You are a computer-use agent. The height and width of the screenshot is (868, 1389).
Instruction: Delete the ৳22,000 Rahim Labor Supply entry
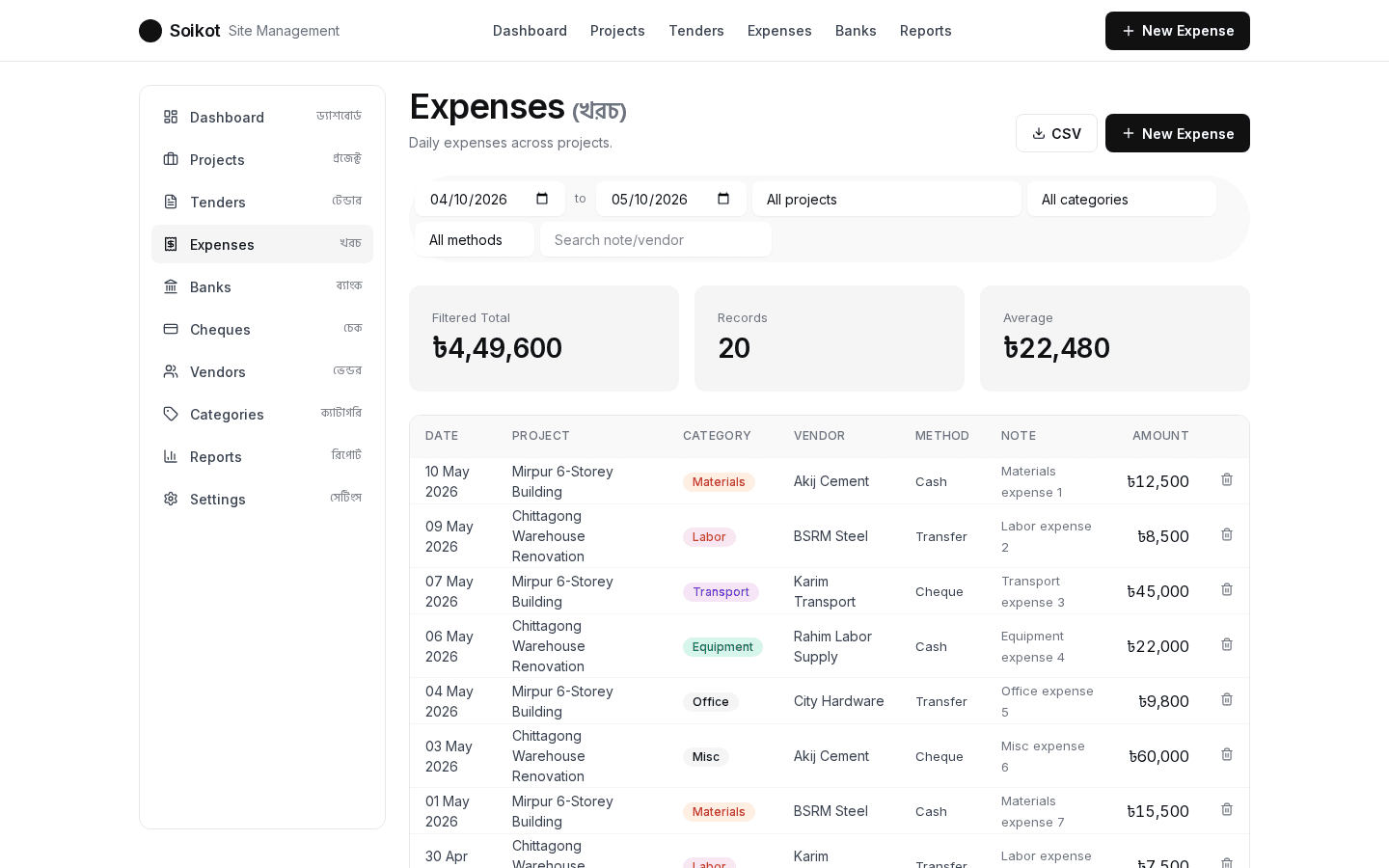click(1227, 644)
